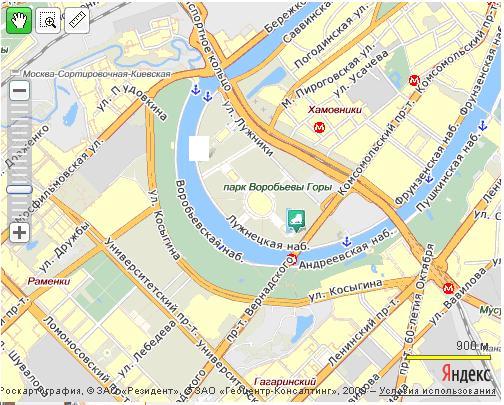
Task: Click the metro icon near ул. Вавилова
Action: point(449,288)
